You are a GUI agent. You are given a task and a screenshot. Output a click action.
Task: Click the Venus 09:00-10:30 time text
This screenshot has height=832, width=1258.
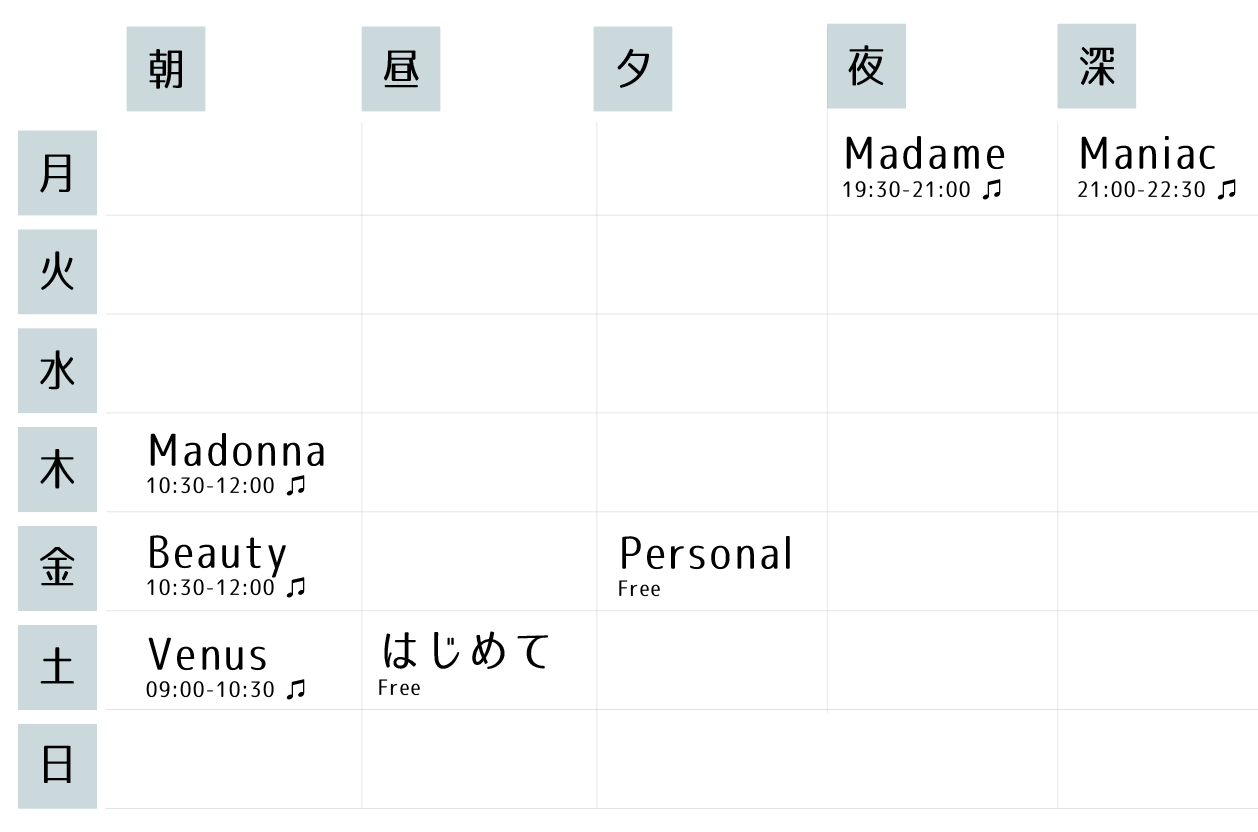click(x=210, y=690)
